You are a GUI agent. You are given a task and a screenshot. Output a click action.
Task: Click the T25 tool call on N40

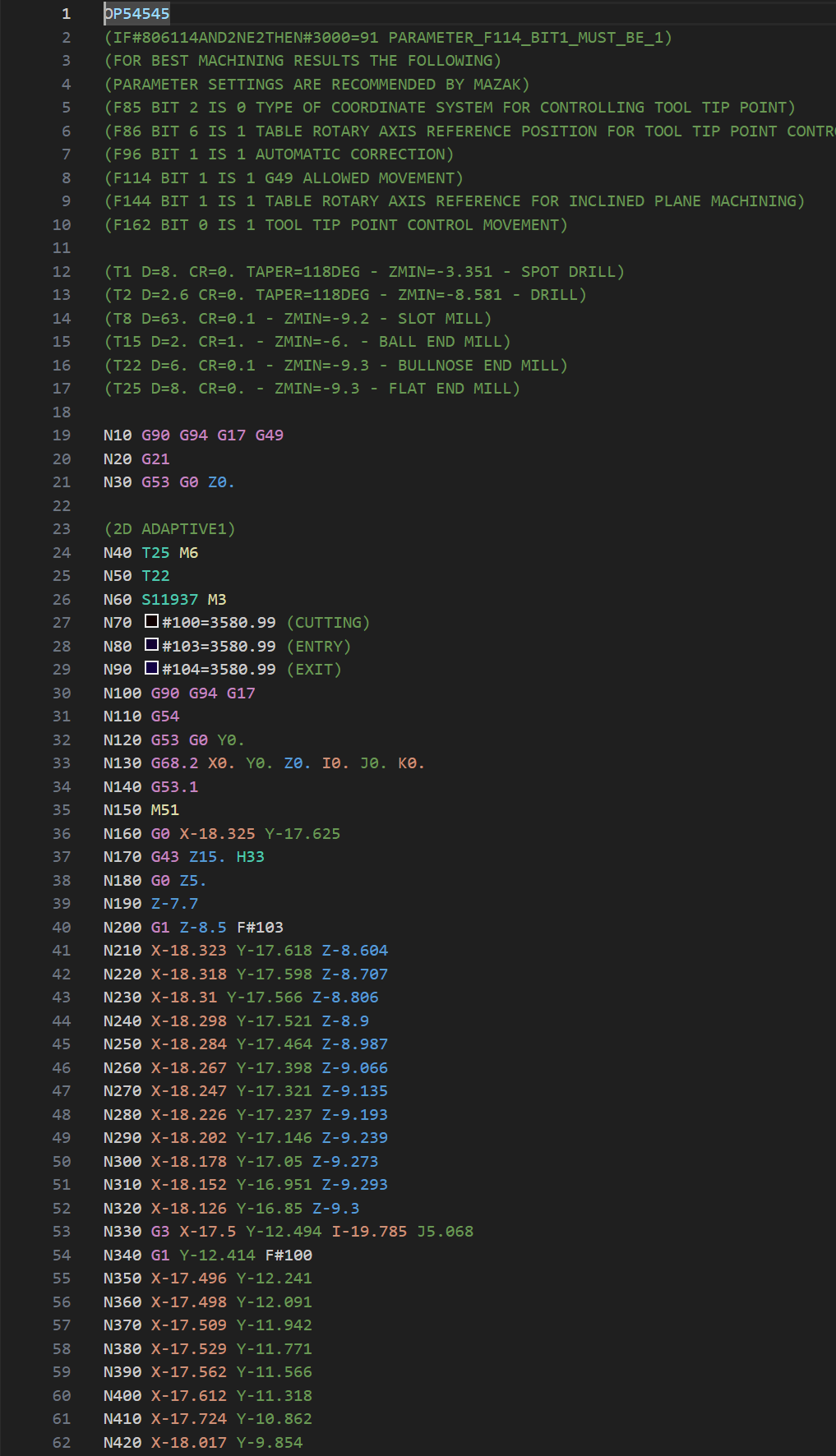pos(155,553)
